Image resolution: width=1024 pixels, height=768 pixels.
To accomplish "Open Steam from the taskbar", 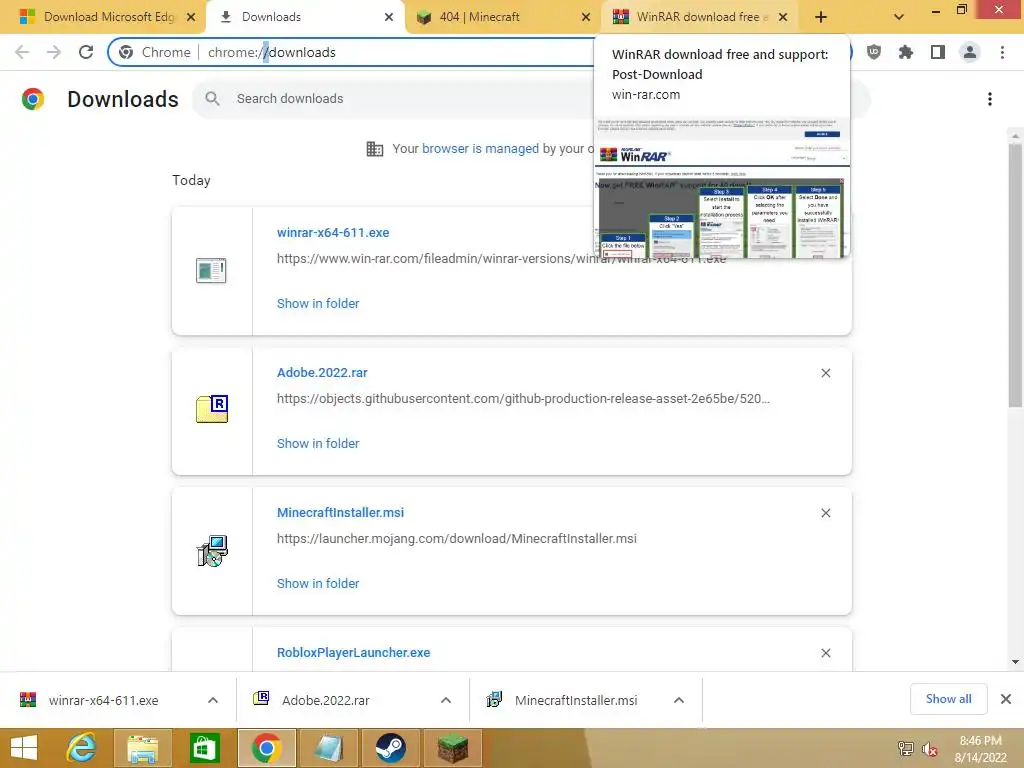I will (x=391, y=748).
